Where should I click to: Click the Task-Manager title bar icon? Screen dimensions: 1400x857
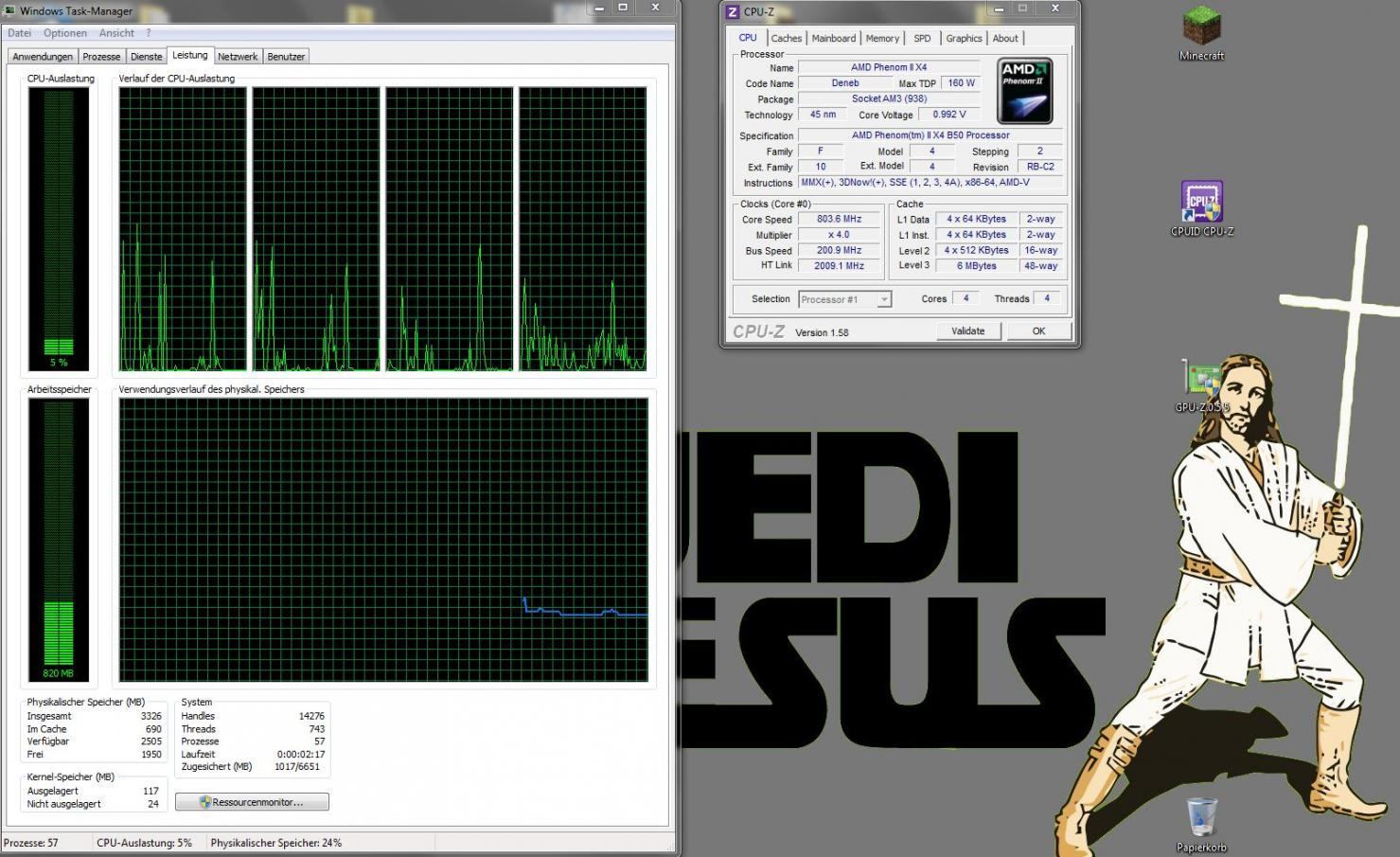(10, 11)
